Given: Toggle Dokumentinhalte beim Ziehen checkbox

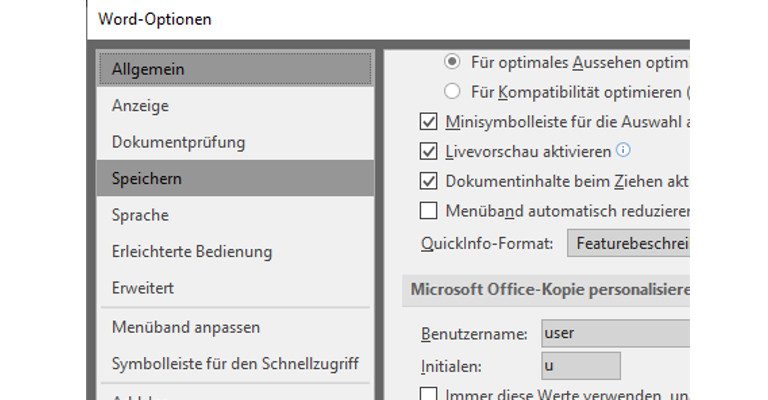Looking at the screenshot, I should click(x=429, y=182).
